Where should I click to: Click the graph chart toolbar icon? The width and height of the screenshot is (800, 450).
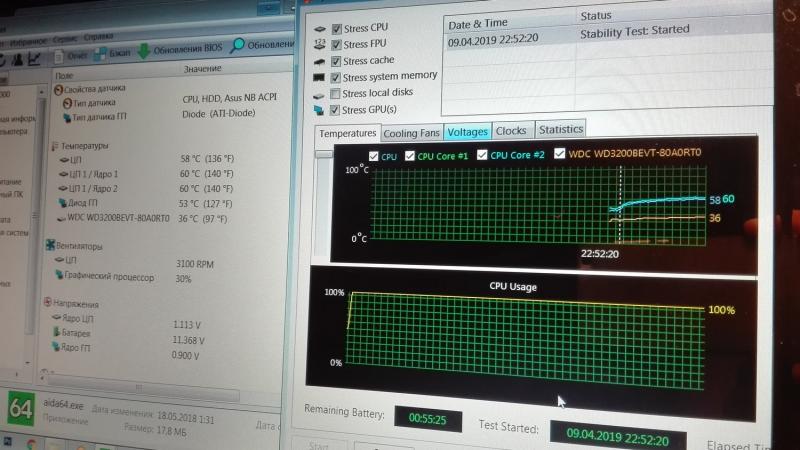[x=34, y=59]
